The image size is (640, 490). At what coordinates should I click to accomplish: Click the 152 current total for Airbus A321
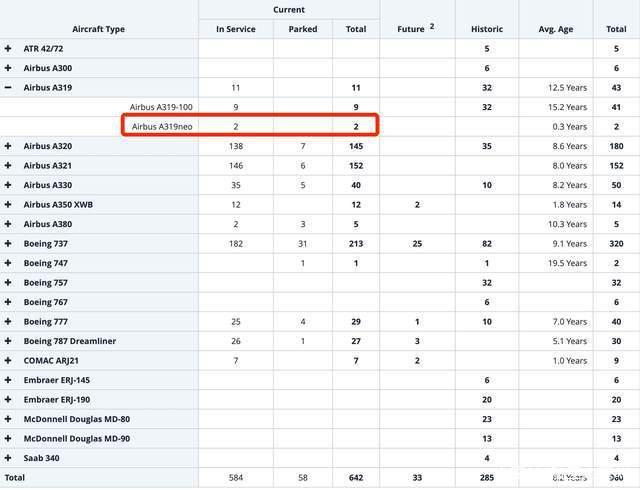[x=356, y=166]
